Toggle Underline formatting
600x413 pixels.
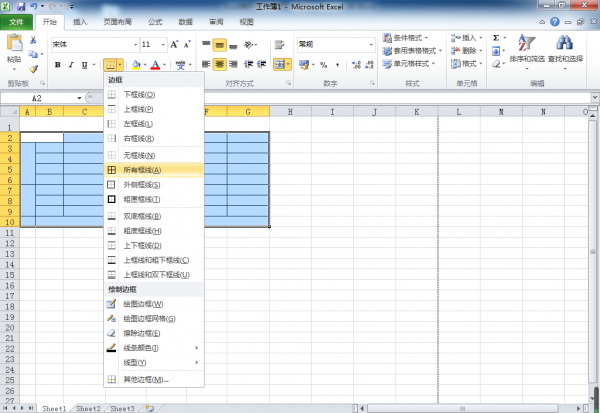[85, 65]
